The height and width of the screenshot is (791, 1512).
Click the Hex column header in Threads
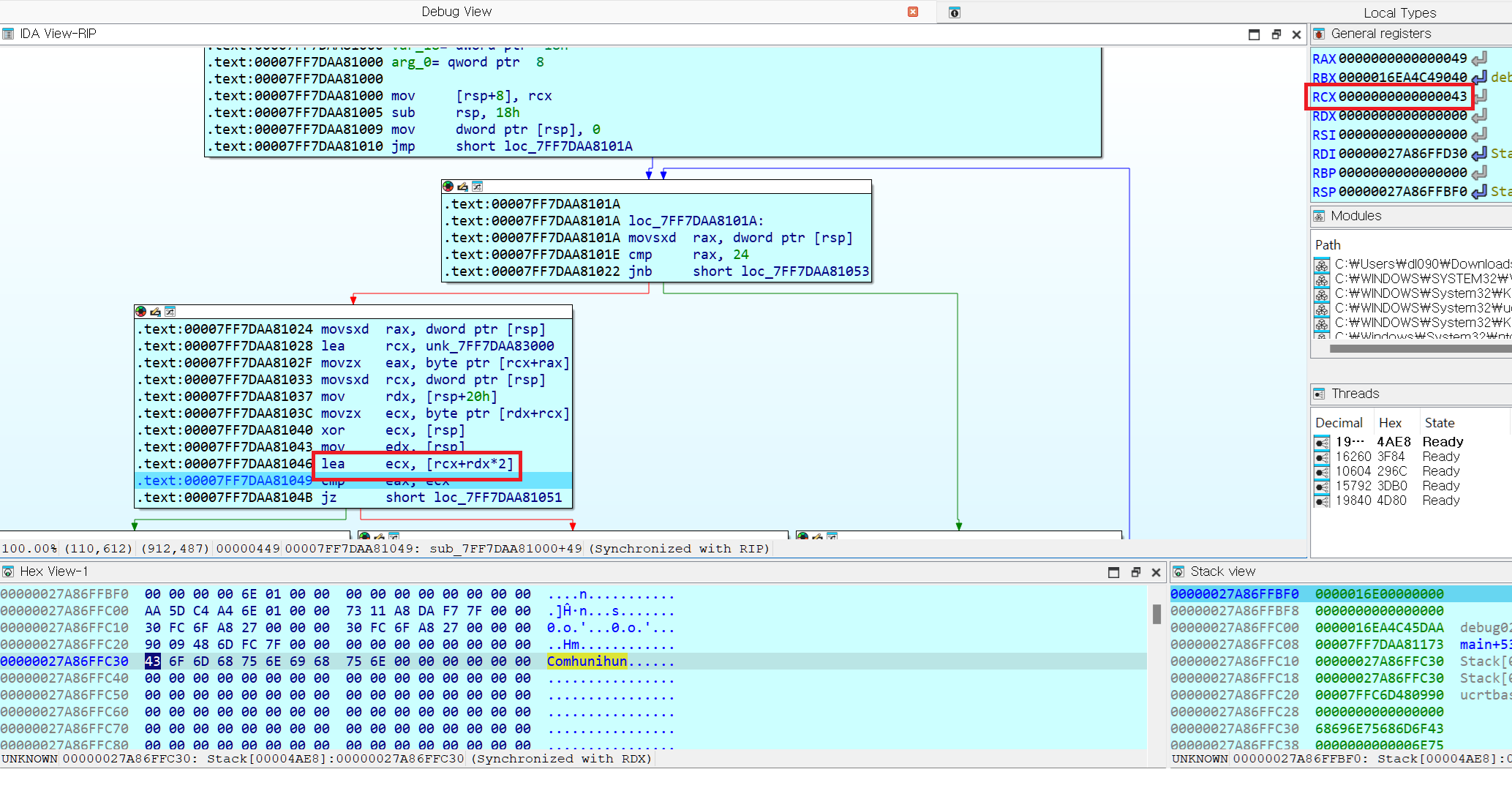coord(1390,423)
